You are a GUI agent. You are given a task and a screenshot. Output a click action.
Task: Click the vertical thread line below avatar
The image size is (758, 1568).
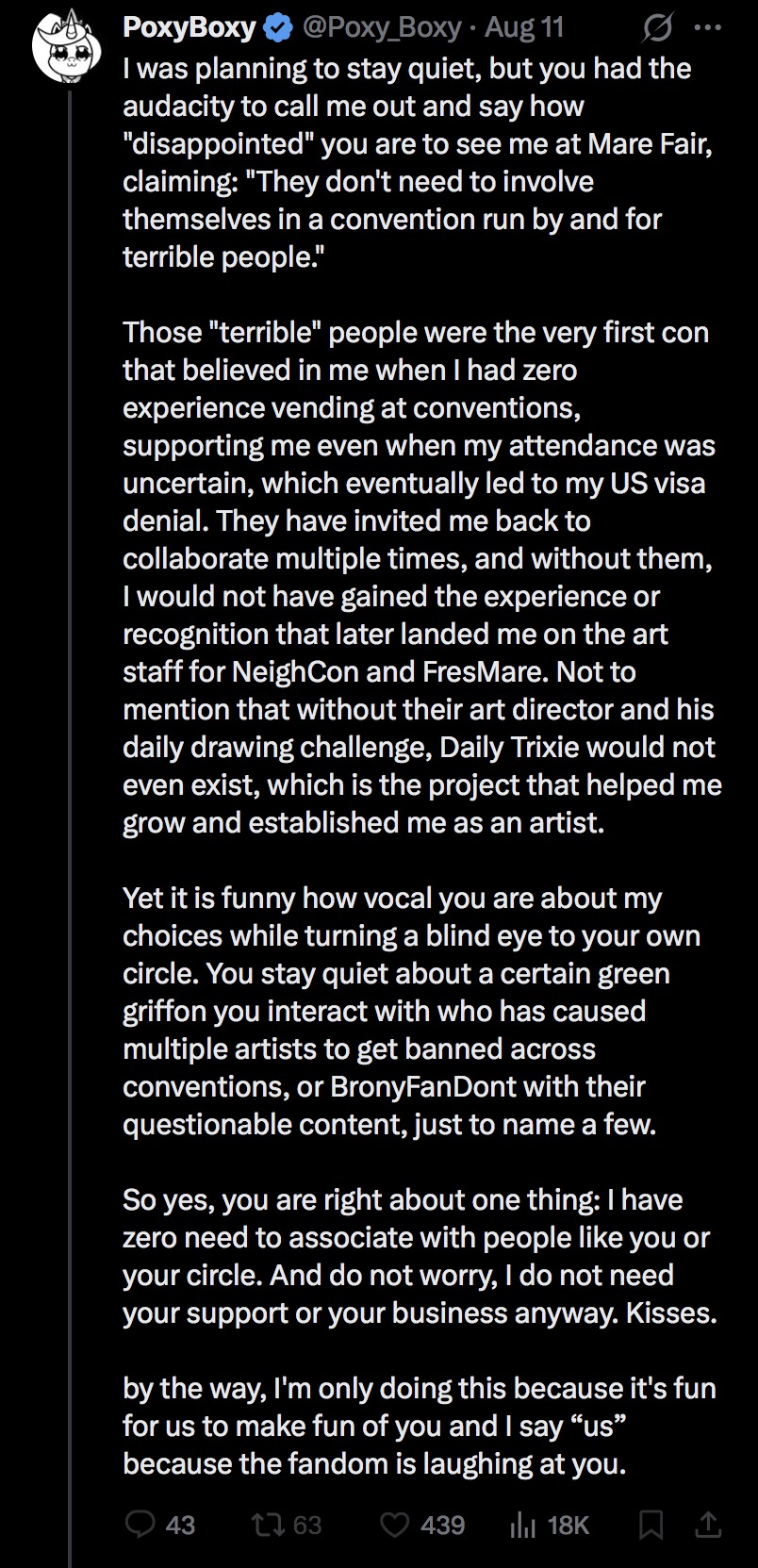(x=70, y=830)
